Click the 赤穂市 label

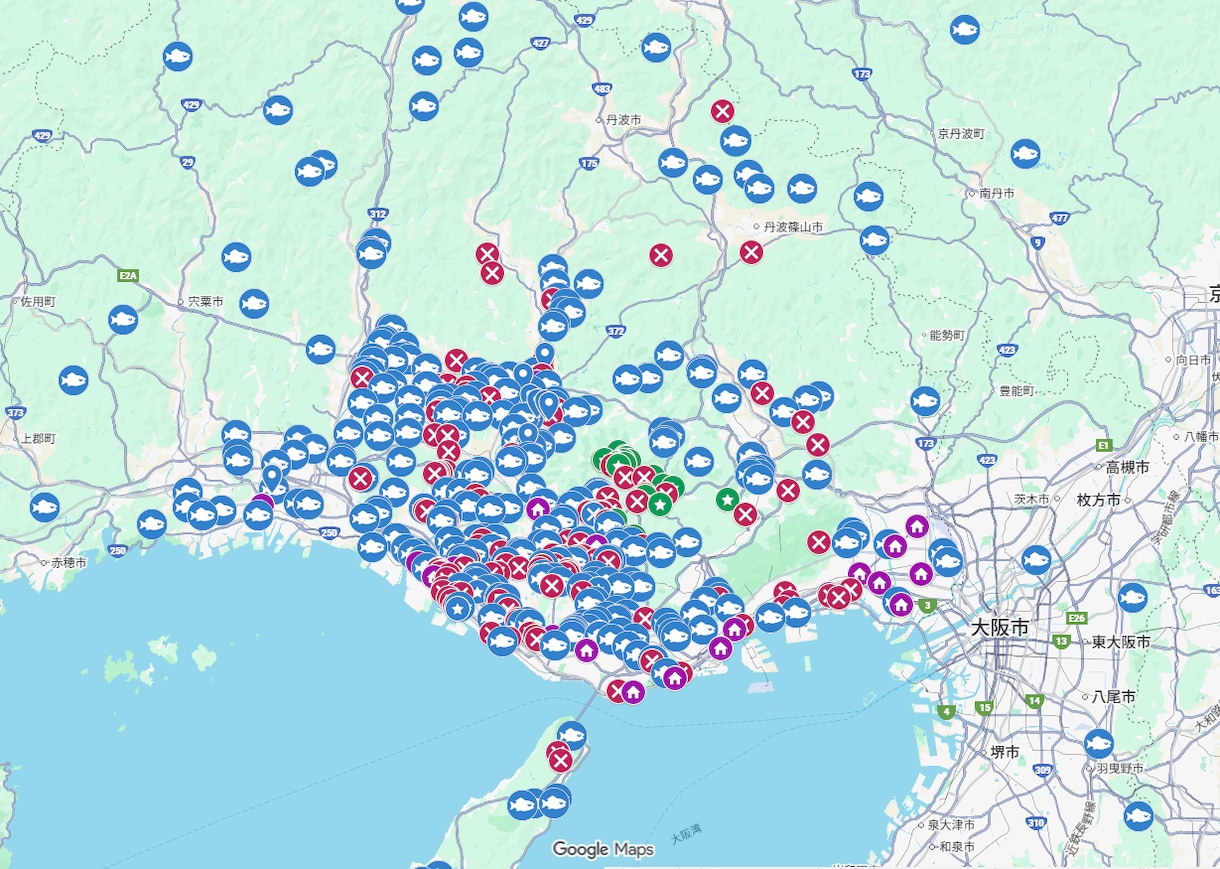[x=69, y=563]
